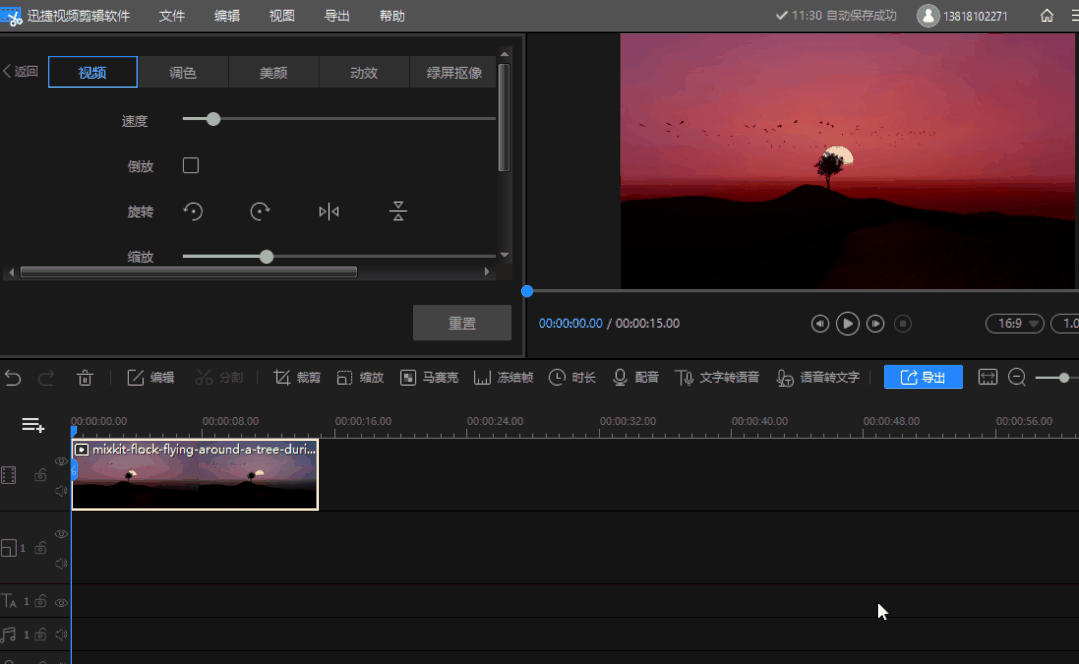
Task: Open the 16:9 aspect ratio dropdown
Action: point(1014,323)
